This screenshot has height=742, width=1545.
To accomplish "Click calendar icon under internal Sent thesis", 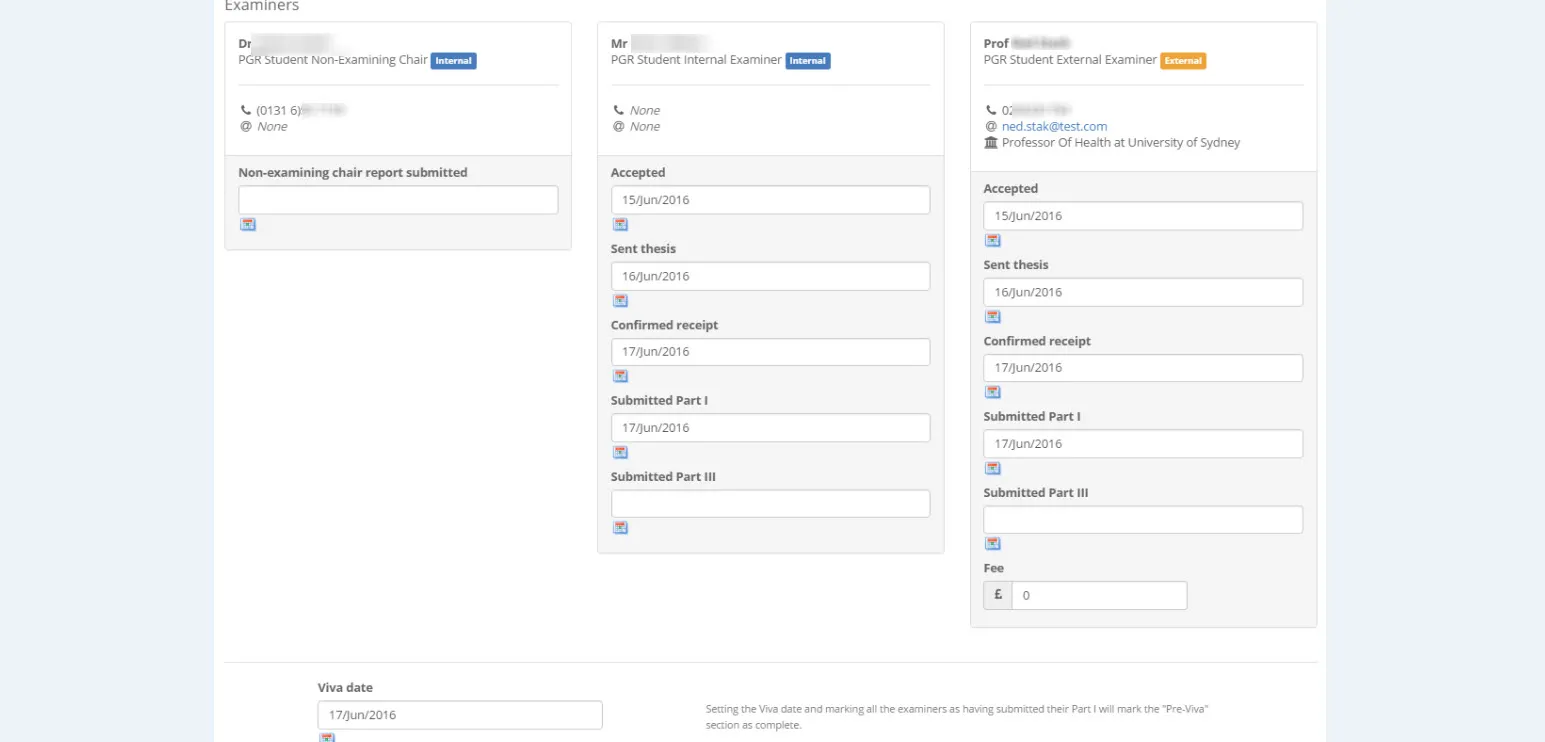I will point(620,301).
